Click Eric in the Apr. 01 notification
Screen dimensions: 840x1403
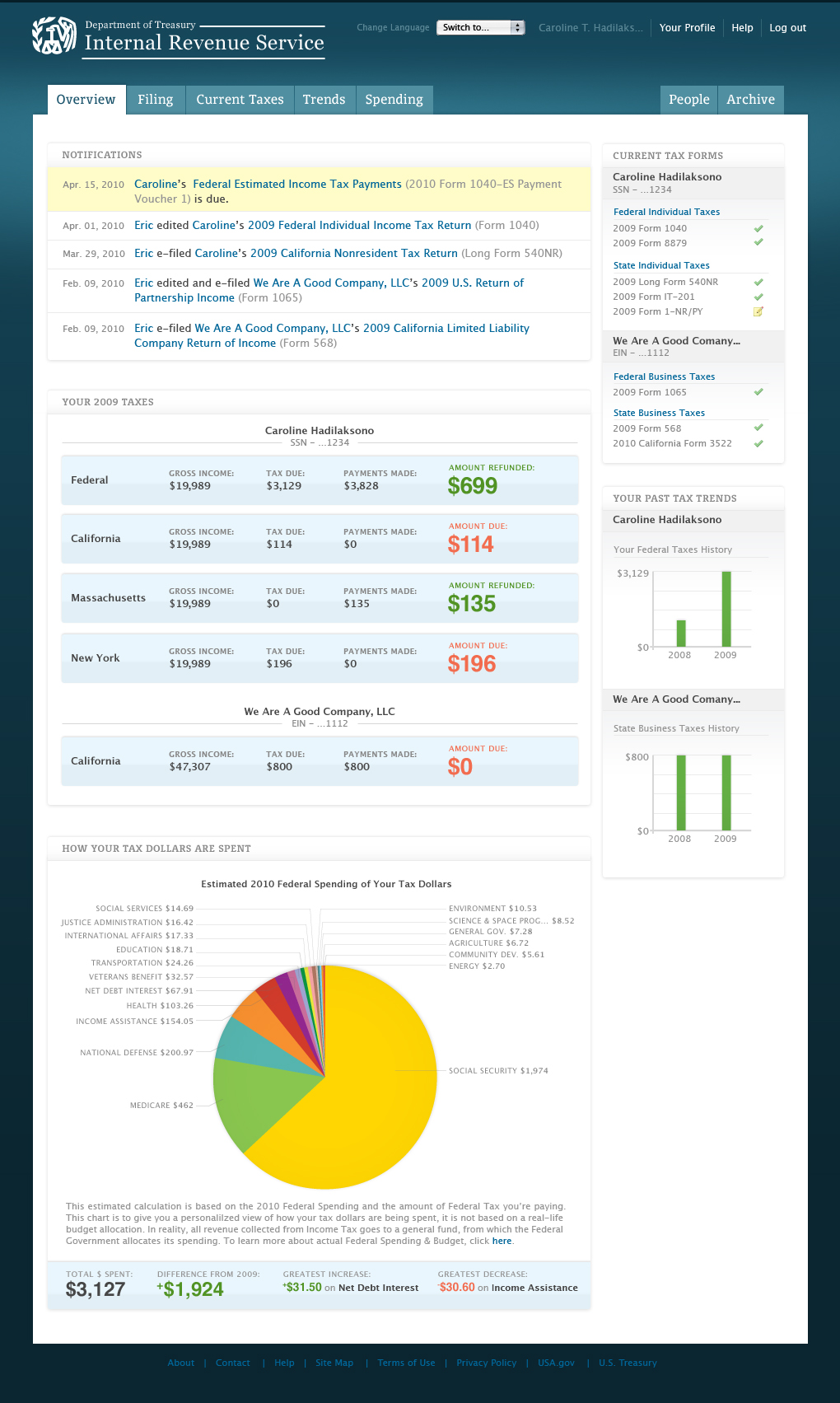click(143, 225)
